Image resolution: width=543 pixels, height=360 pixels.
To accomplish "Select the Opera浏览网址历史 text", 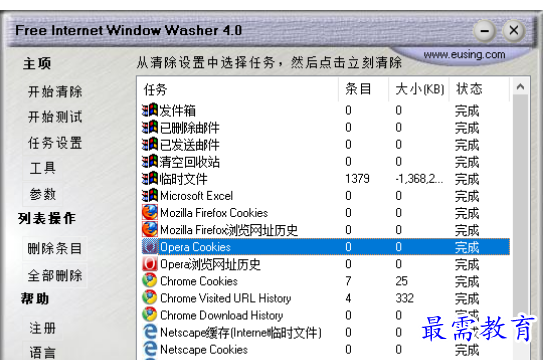I will [x=210, y=264].
